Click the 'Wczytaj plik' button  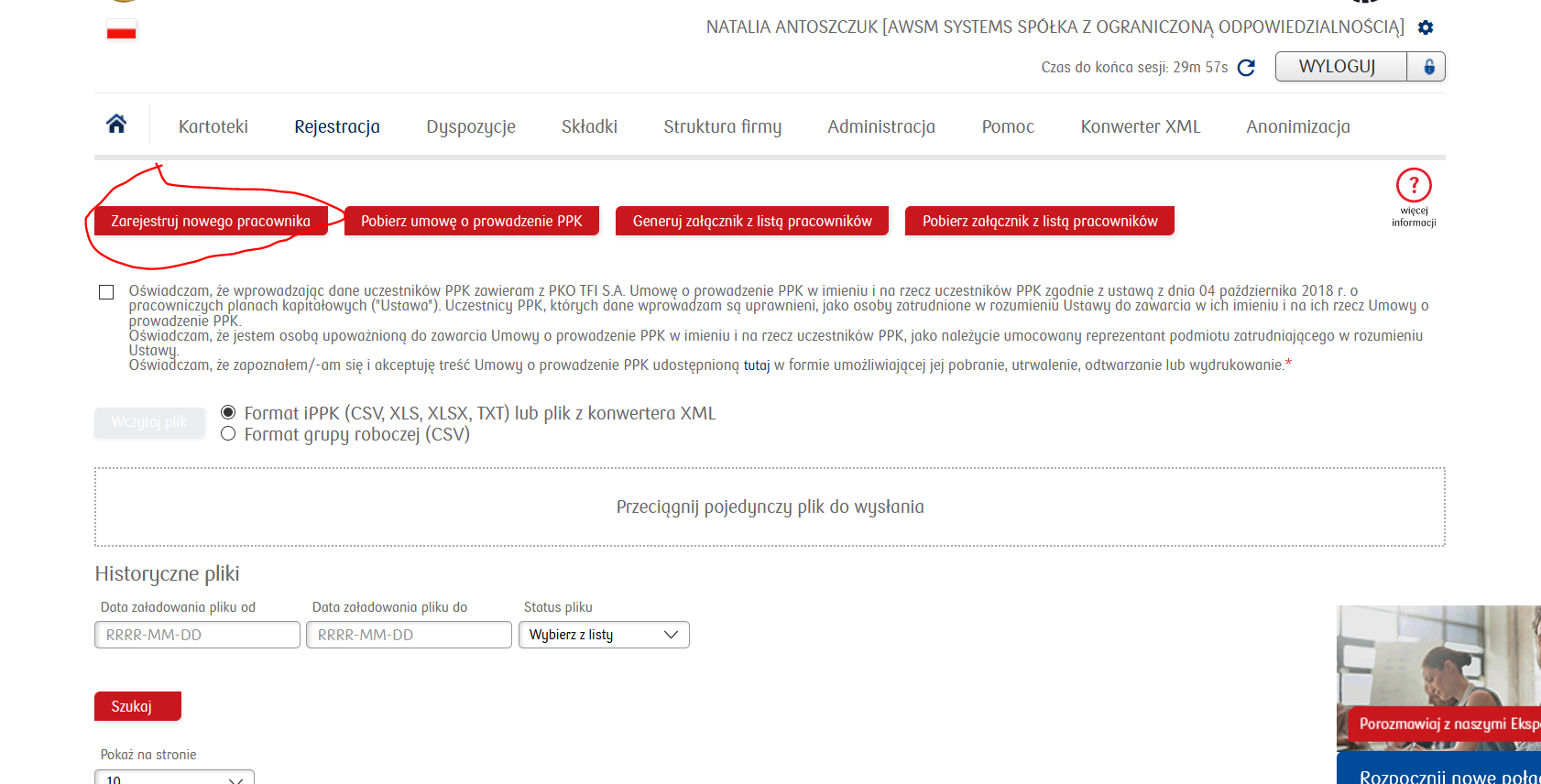149,422
